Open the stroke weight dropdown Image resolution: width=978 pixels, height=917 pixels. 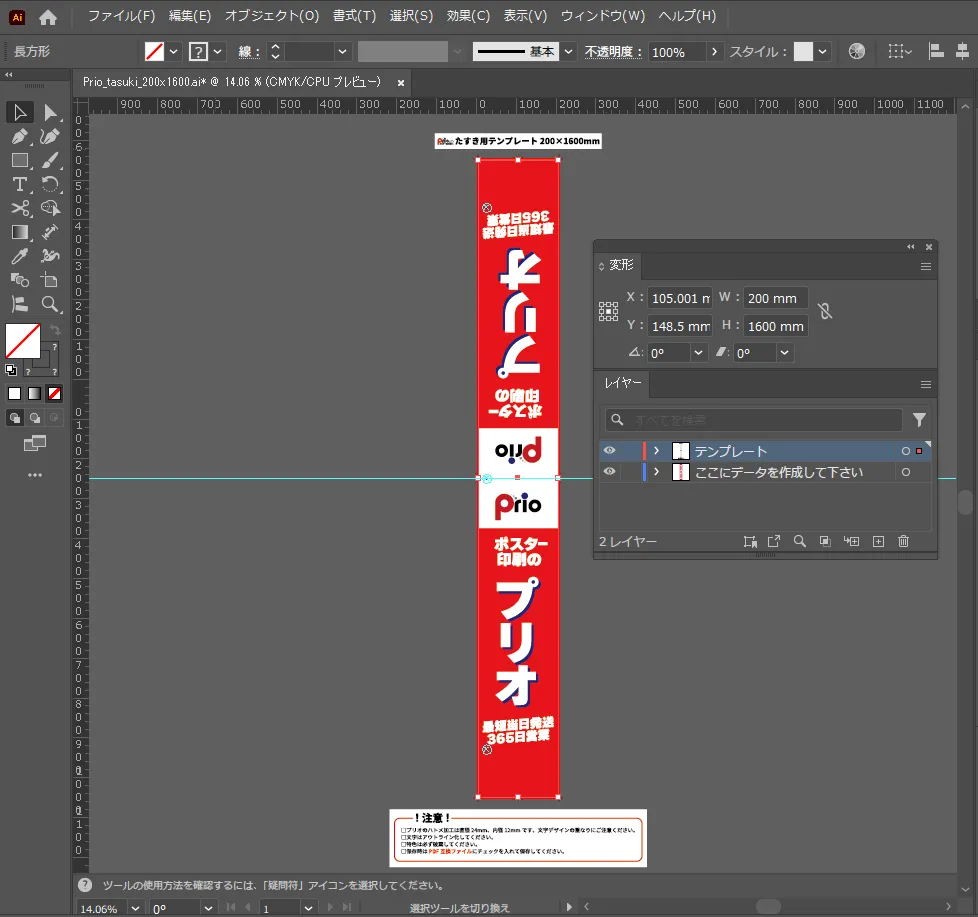click(x=342, y=52)
